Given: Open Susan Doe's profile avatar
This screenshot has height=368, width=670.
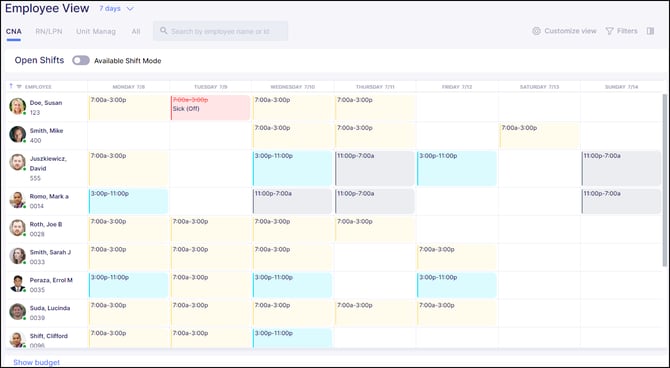Looking at the screenshot, I should [18, 106].
